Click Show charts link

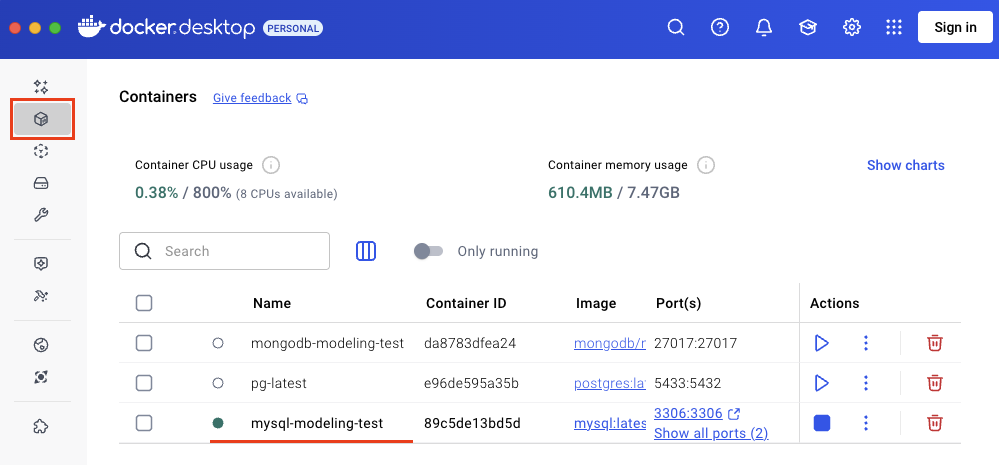906,165
